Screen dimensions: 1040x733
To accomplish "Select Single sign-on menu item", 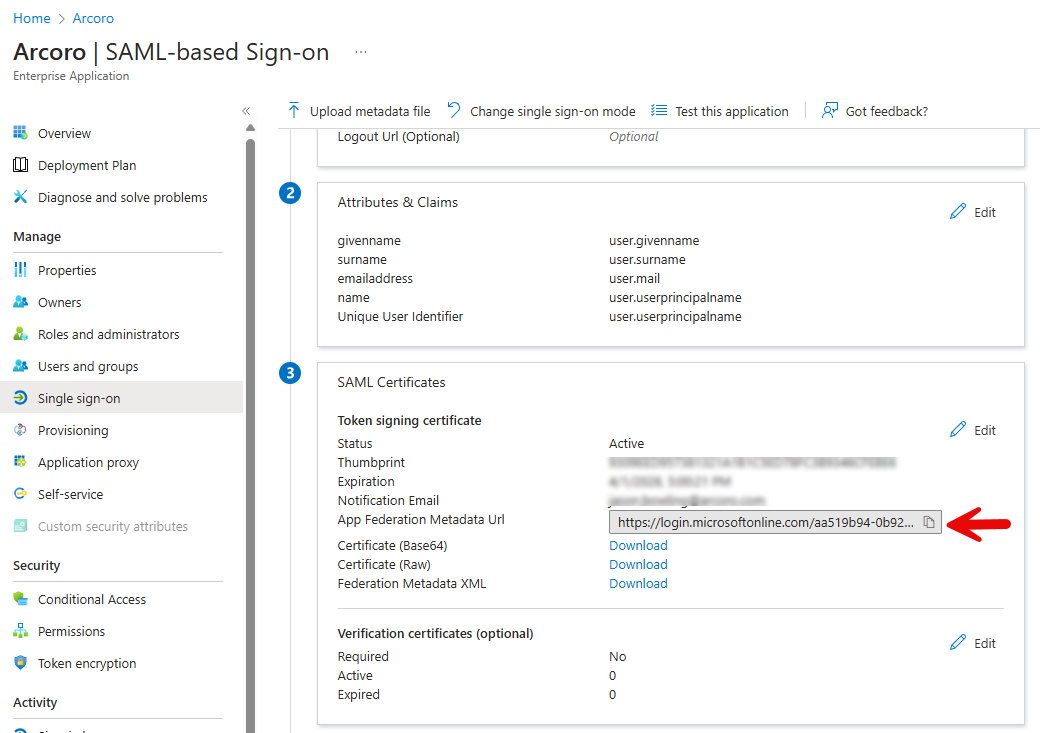I will [121, 398].
